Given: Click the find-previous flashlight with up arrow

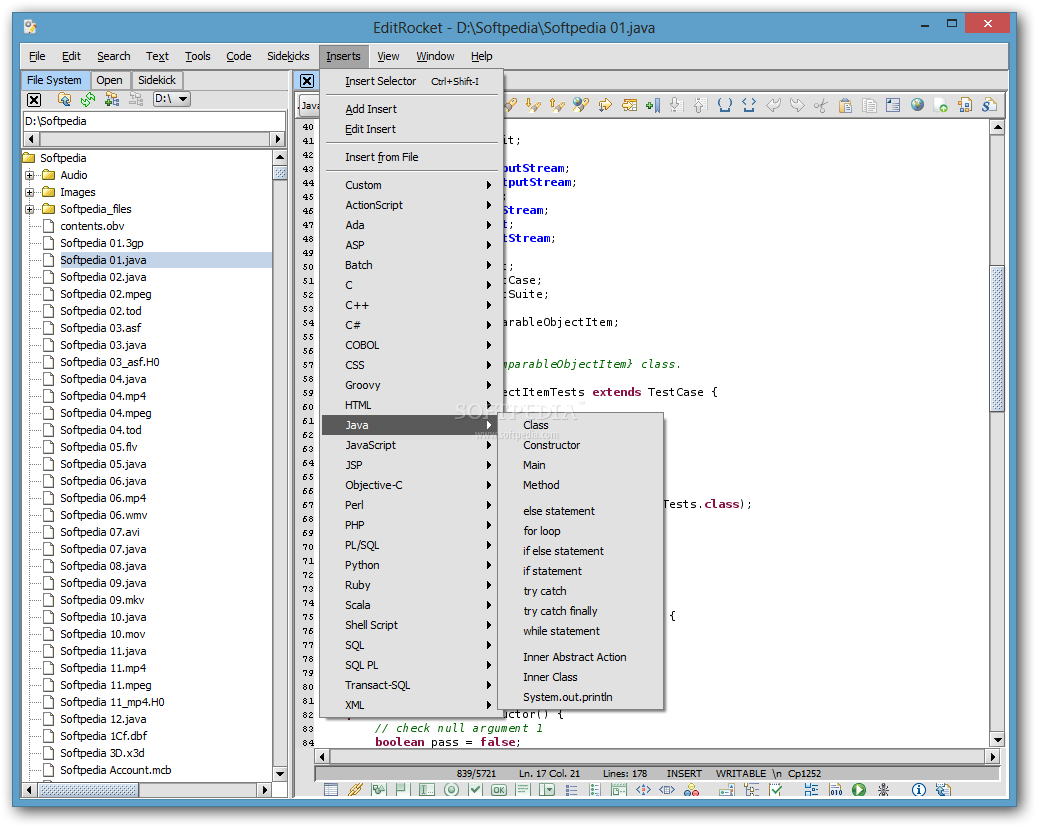Looking at the screenshot, I should [557, 105].
